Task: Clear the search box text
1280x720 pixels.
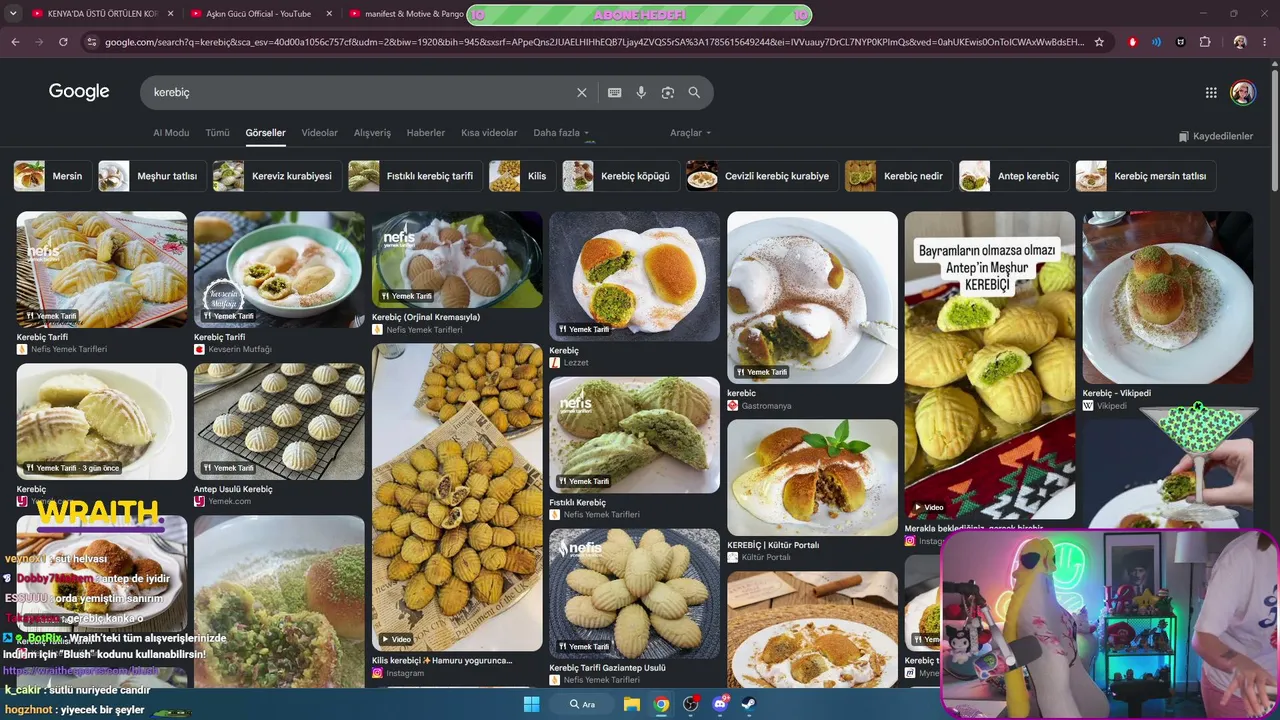Action: 582,92
